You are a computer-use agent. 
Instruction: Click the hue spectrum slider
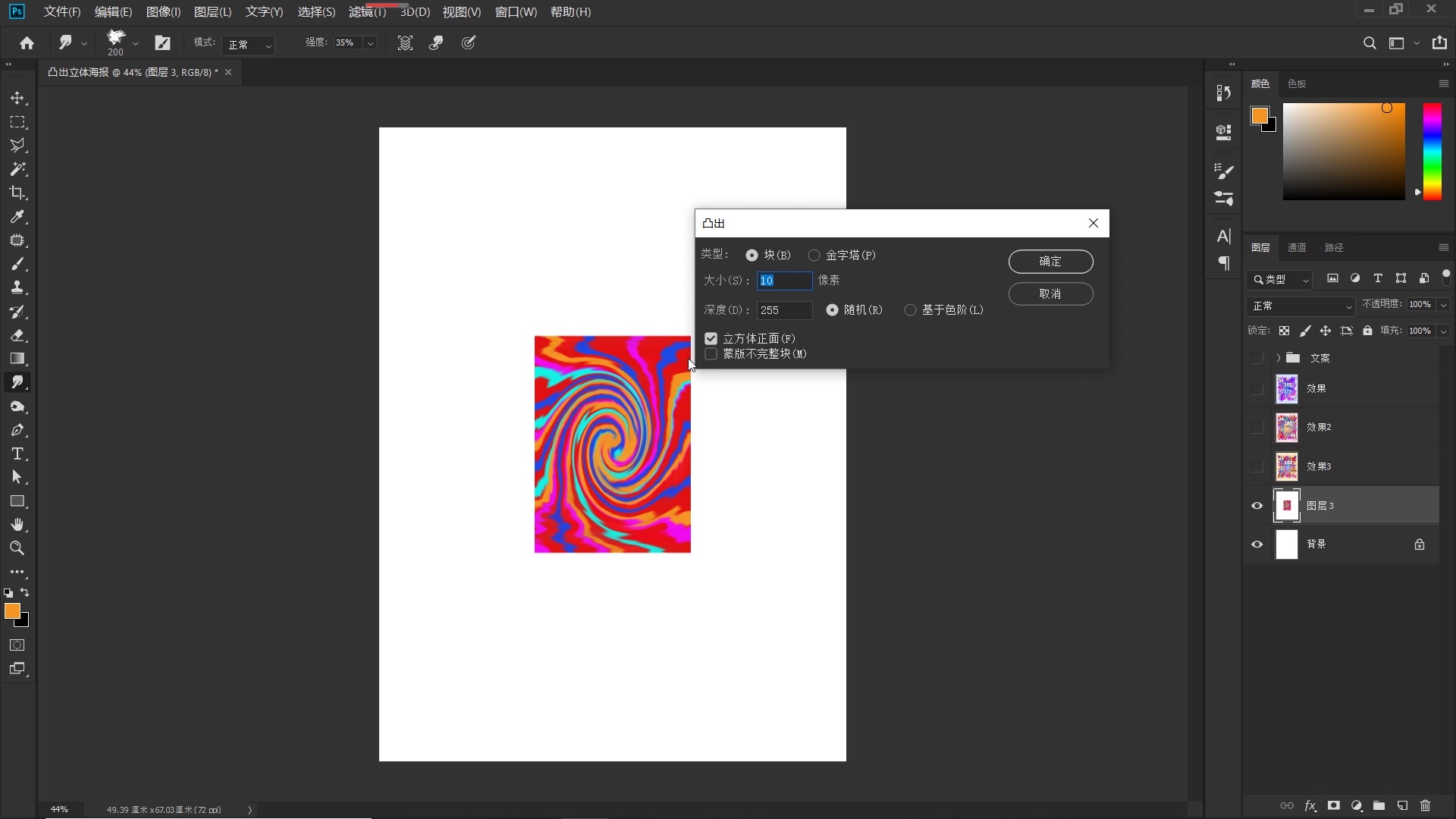point(1432,152)
